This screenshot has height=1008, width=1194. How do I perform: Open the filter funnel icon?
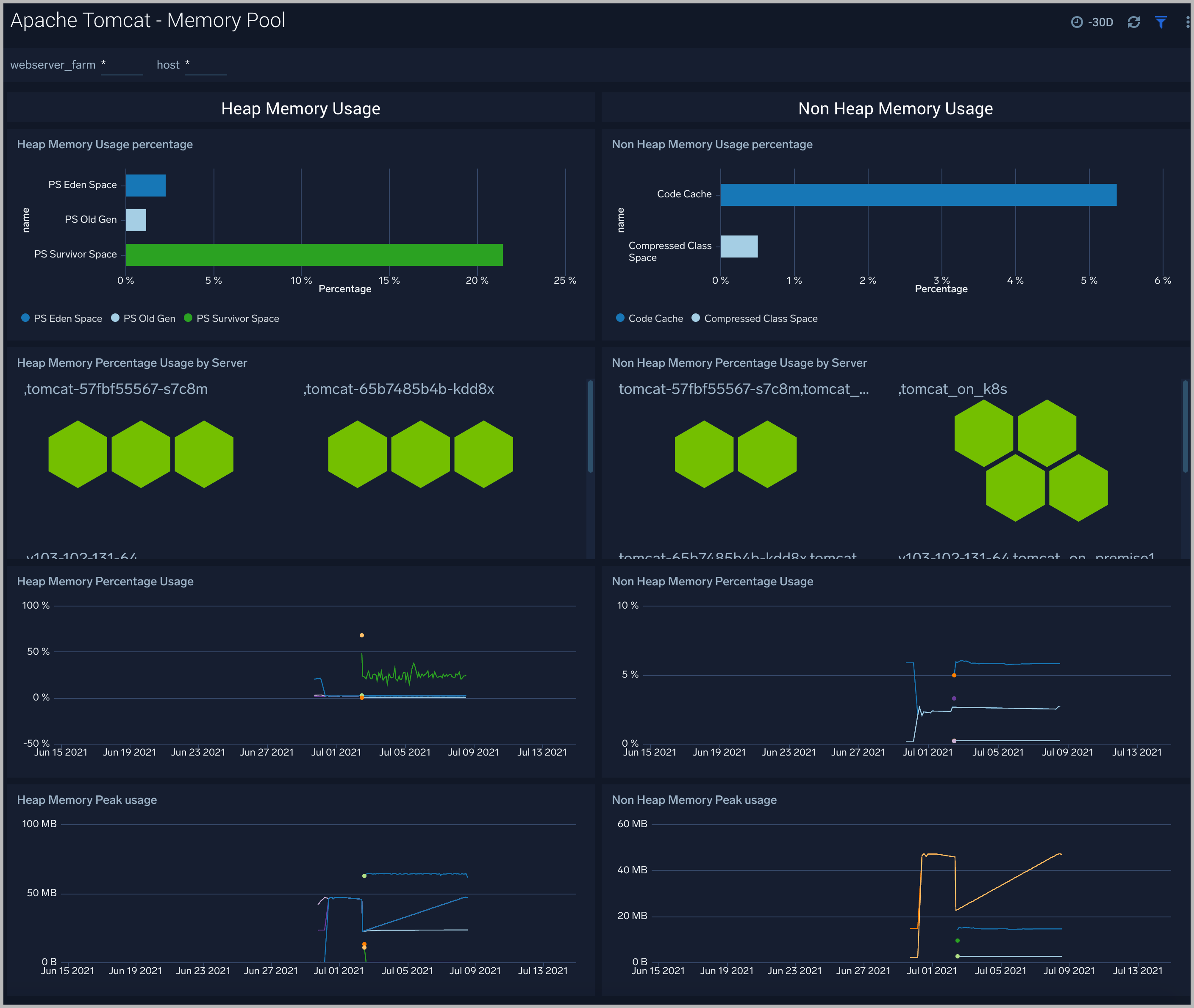(x=1160, y=22)
